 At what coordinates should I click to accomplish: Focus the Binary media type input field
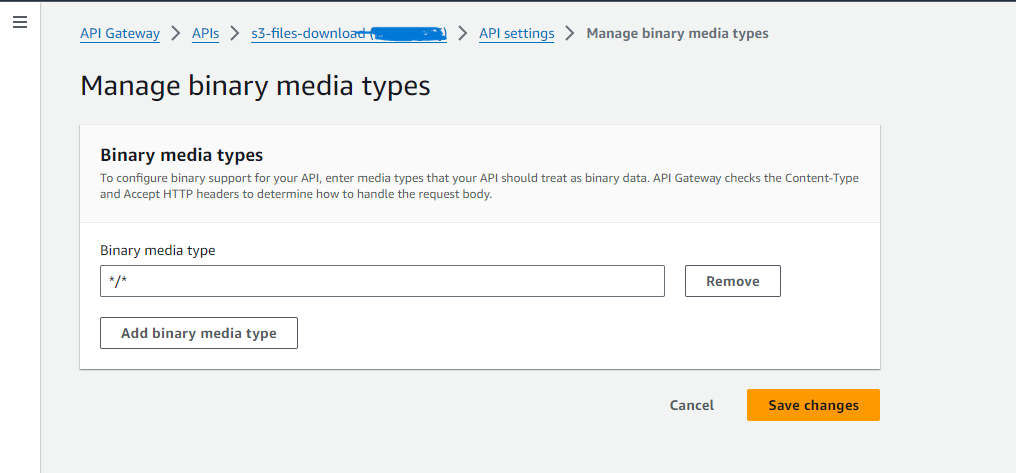382,281
